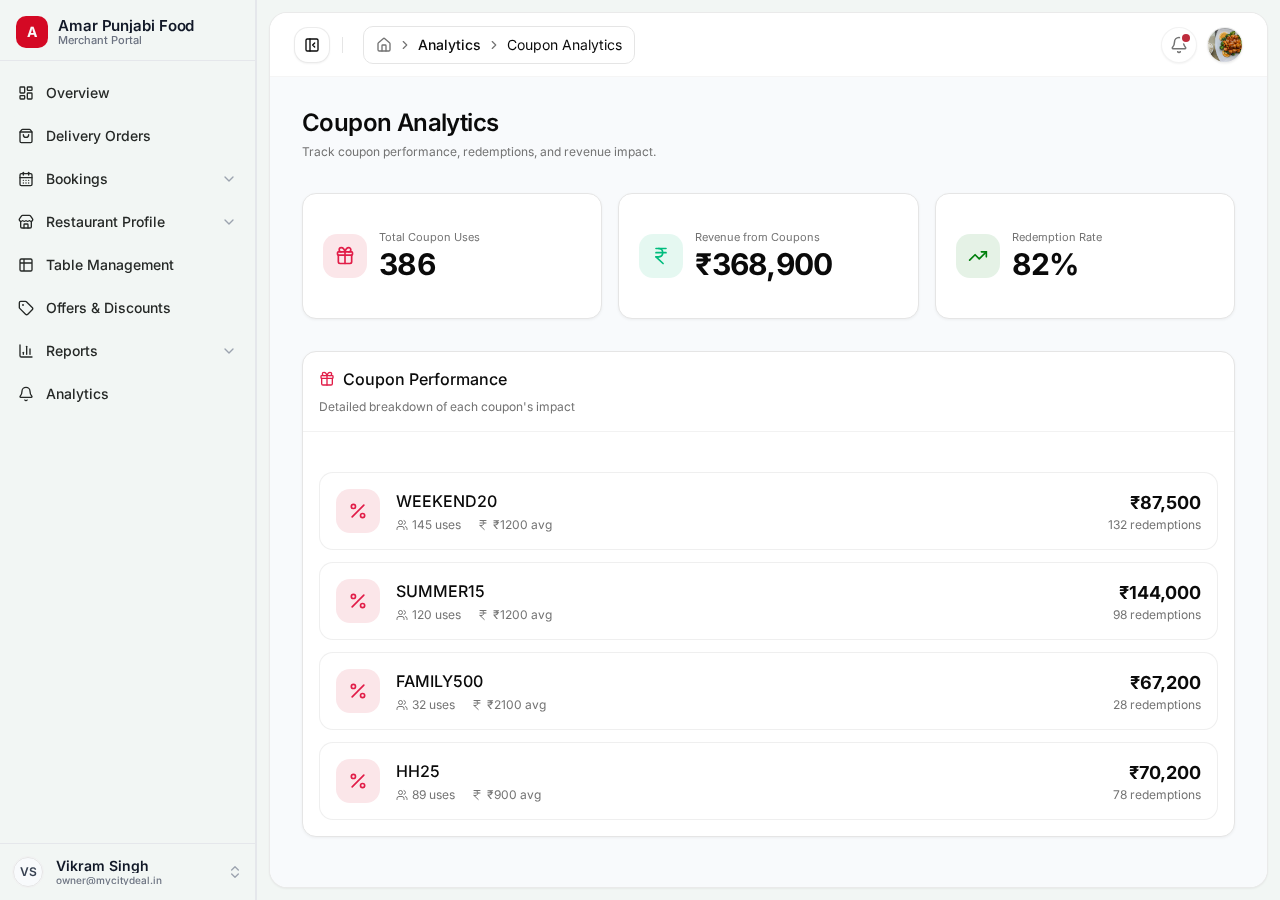The image size is (1280, 900).
Task: Expand the Bookings submenu chevron
Action: [229, 179]
